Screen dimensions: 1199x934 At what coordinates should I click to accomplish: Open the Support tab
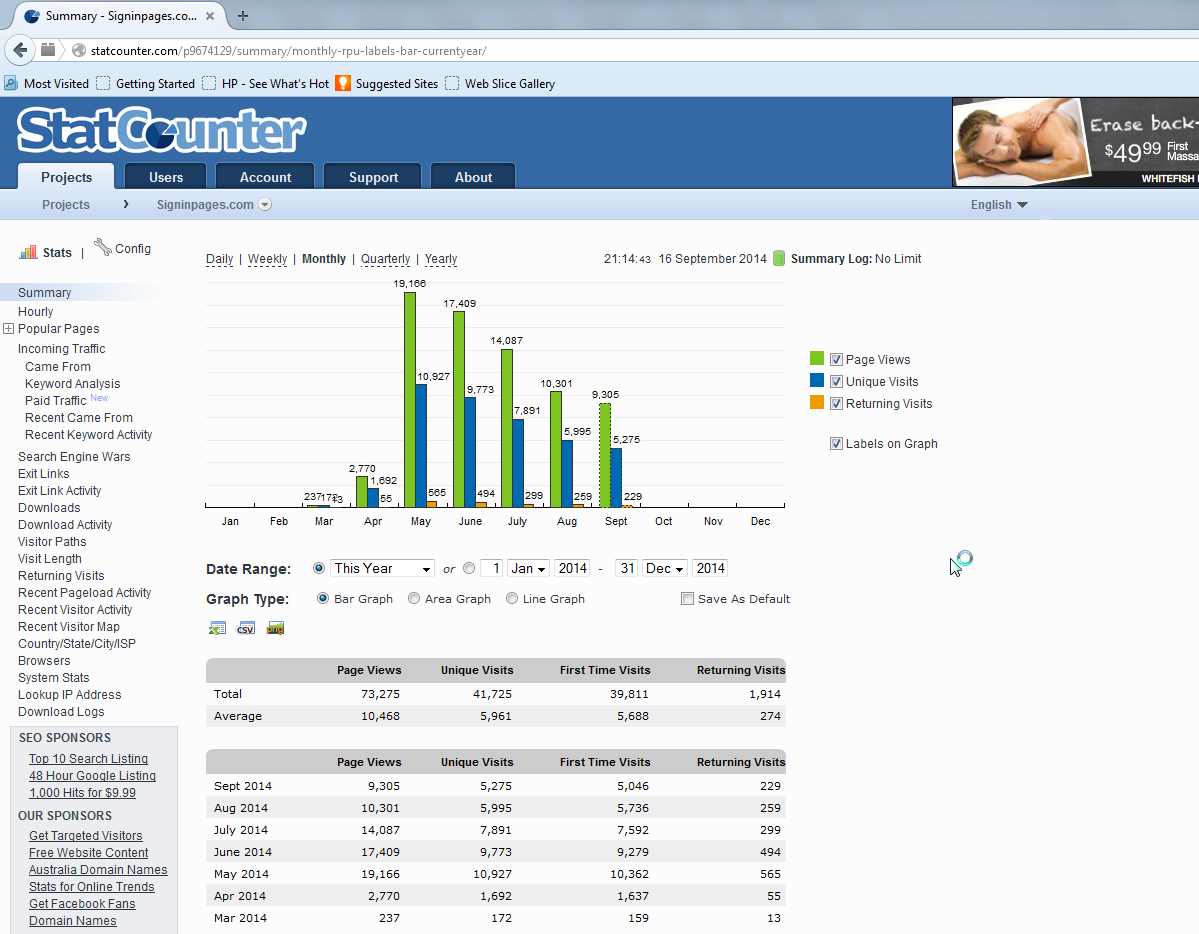373,177
